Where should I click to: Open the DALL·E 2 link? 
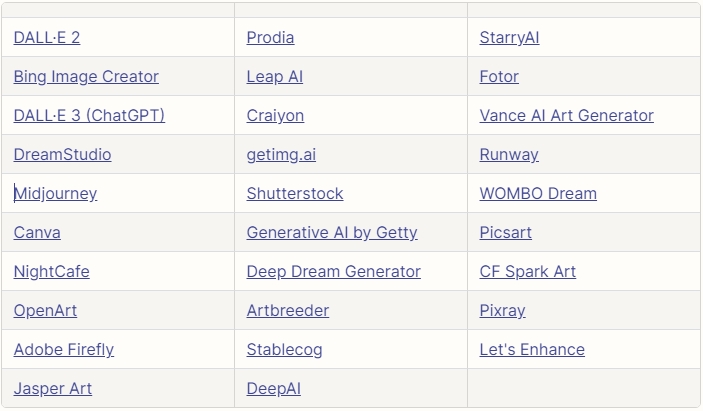tap(47, 38)
